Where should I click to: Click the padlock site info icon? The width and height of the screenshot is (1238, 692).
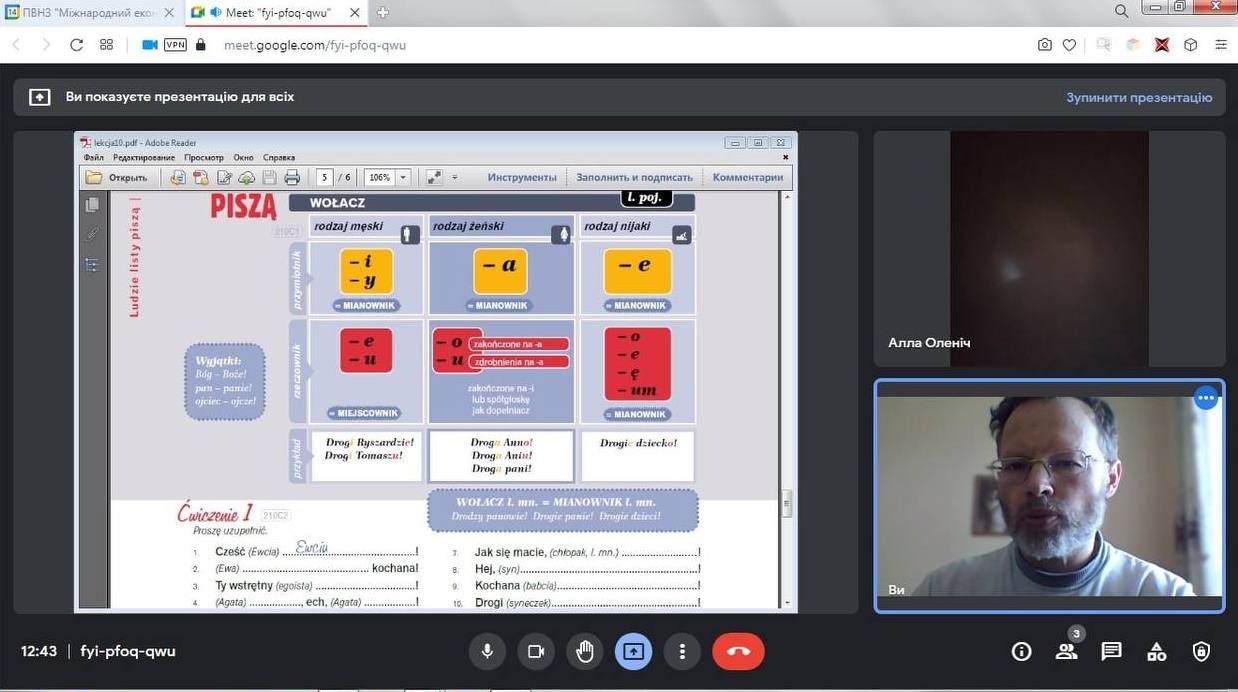pos(201,45)
